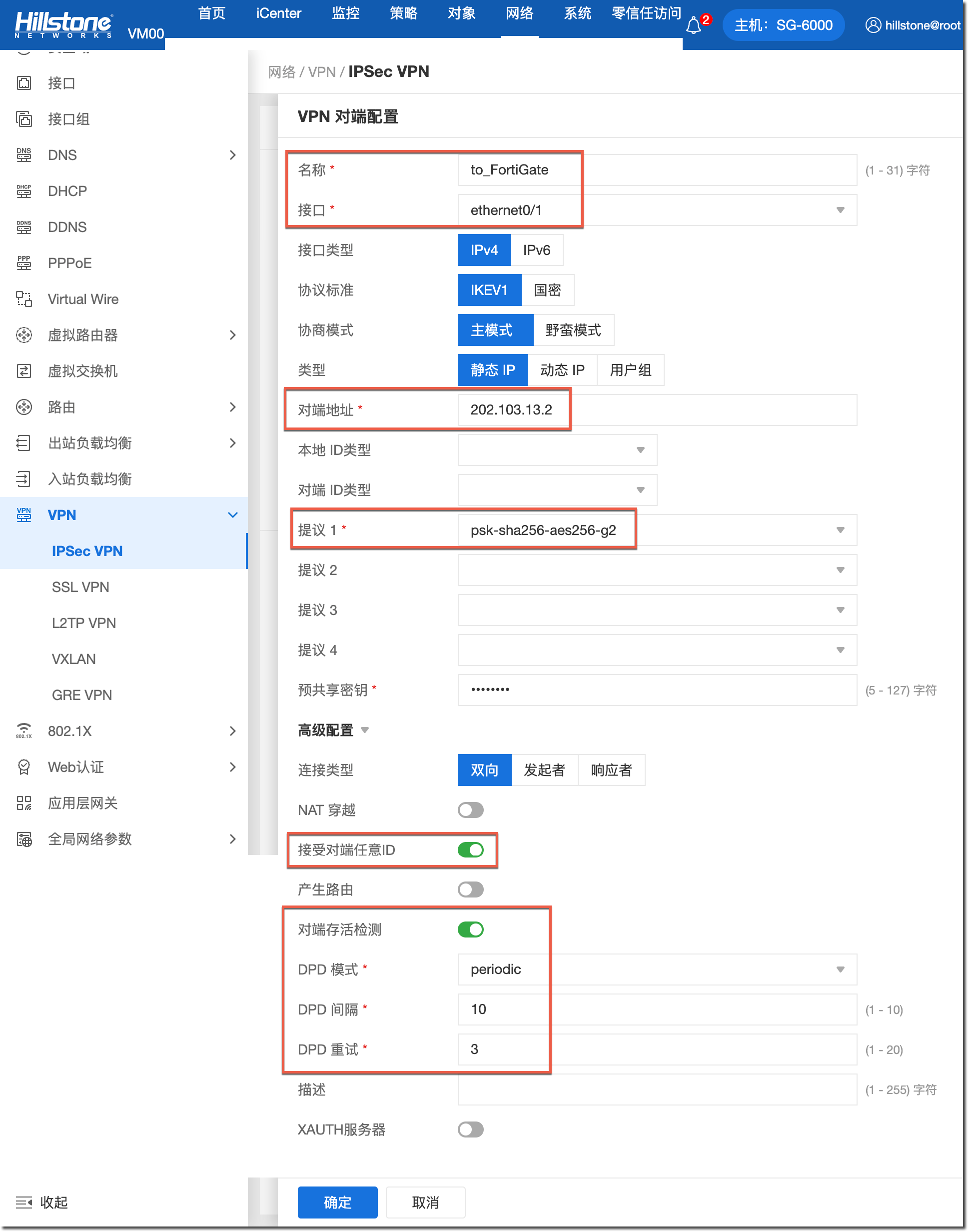The width and height of the screenshot is (968, 1232).
Task: Open the 策略 top menu
Action: click(x=403, y=13)
